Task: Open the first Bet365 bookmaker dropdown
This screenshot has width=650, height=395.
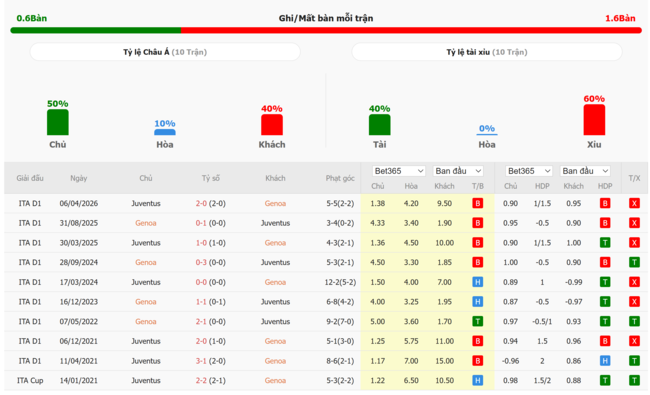Action: tap(398, 171)
